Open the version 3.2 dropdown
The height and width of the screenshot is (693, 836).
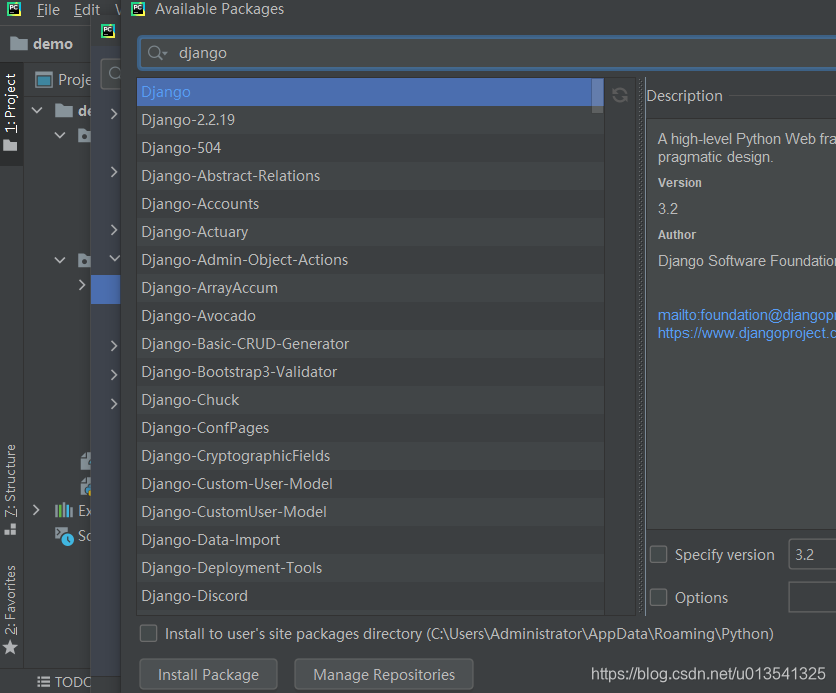point(812,554)
